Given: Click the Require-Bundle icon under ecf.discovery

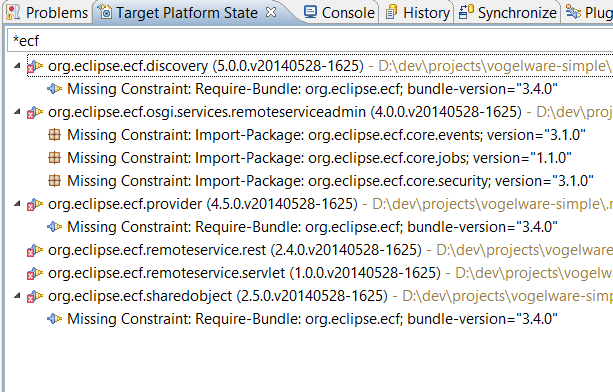Looking at the screenshot, I should click(54, 89).
